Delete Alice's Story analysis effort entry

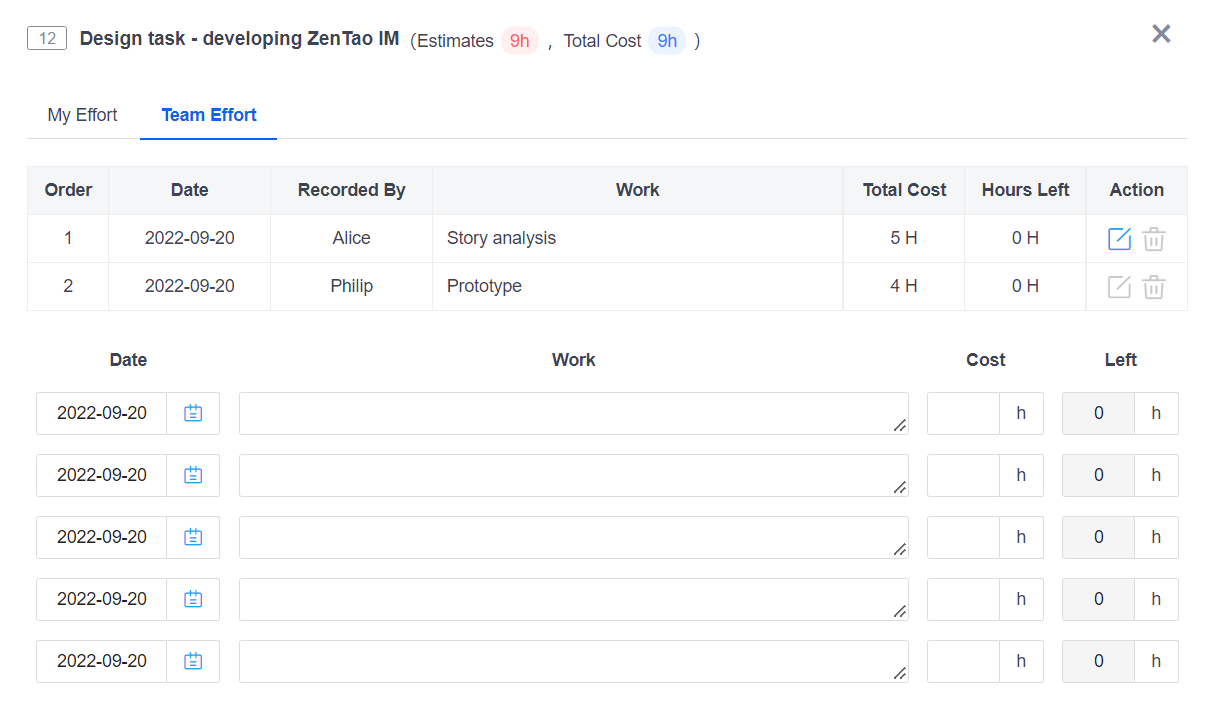pyautogui.click(x=1154, y=239)
